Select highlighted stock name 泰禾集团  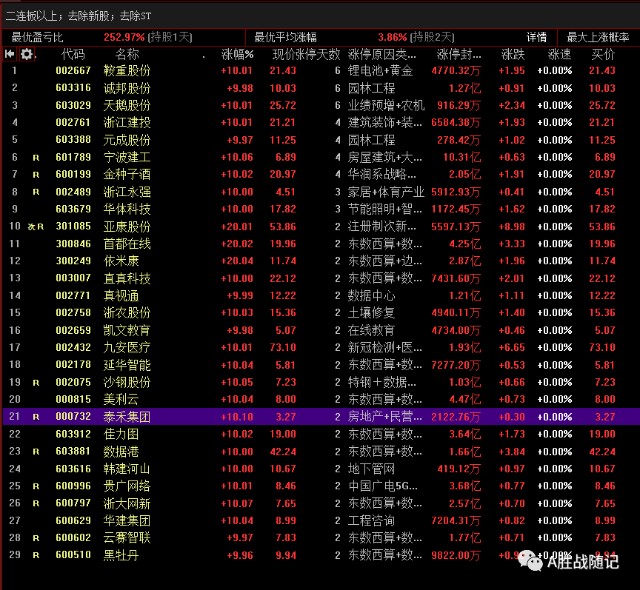pos(127,417)
